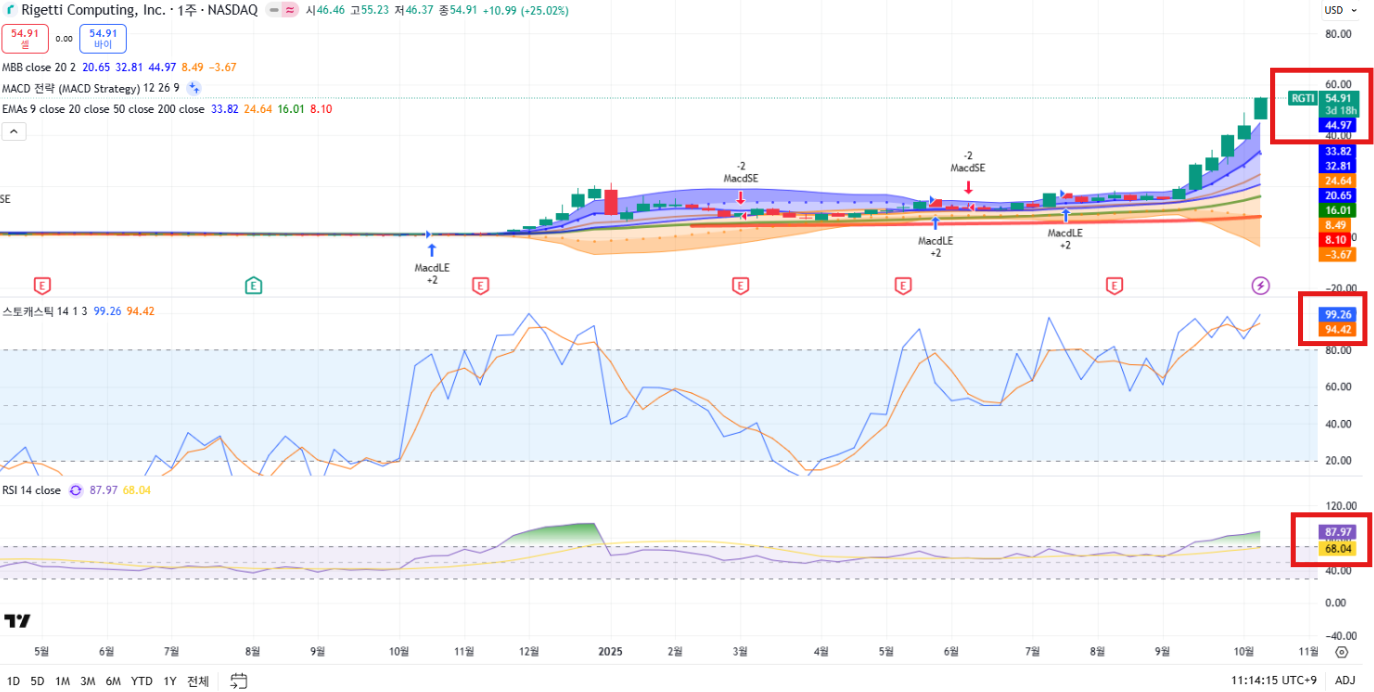Select the 1Y time range
The height and width of the screenshot is (692, 1374).
170,681
